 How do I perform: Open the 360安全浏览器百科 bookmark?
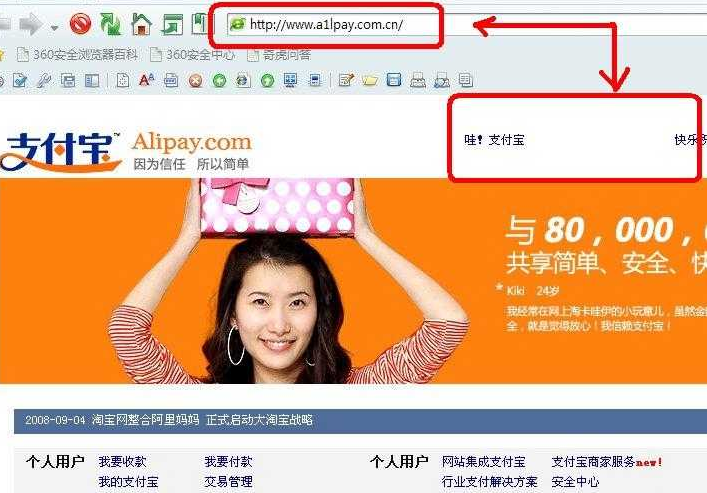click(x=77, y=54)
